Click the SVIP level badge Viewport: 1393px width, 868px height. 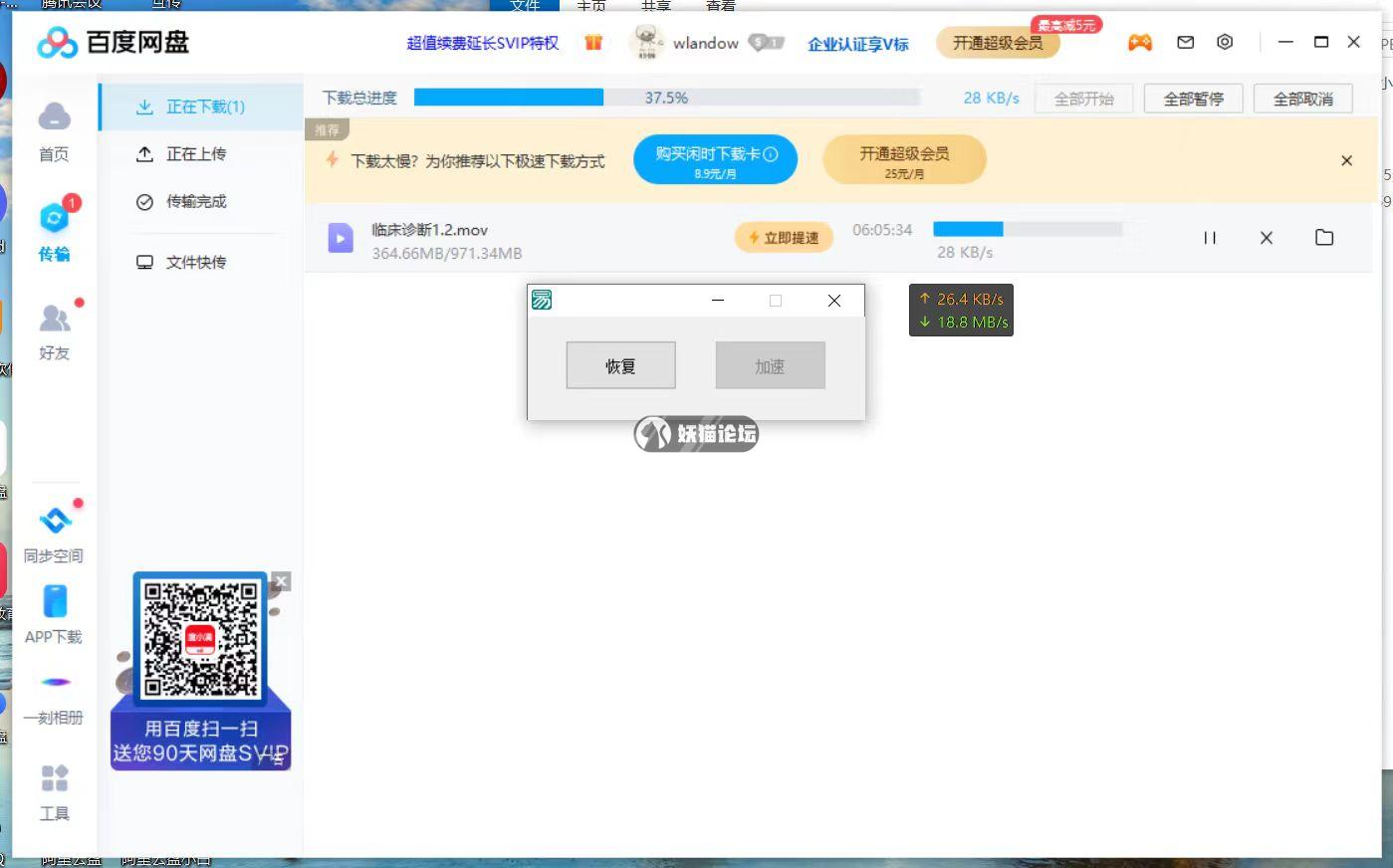tap(767, 43)
